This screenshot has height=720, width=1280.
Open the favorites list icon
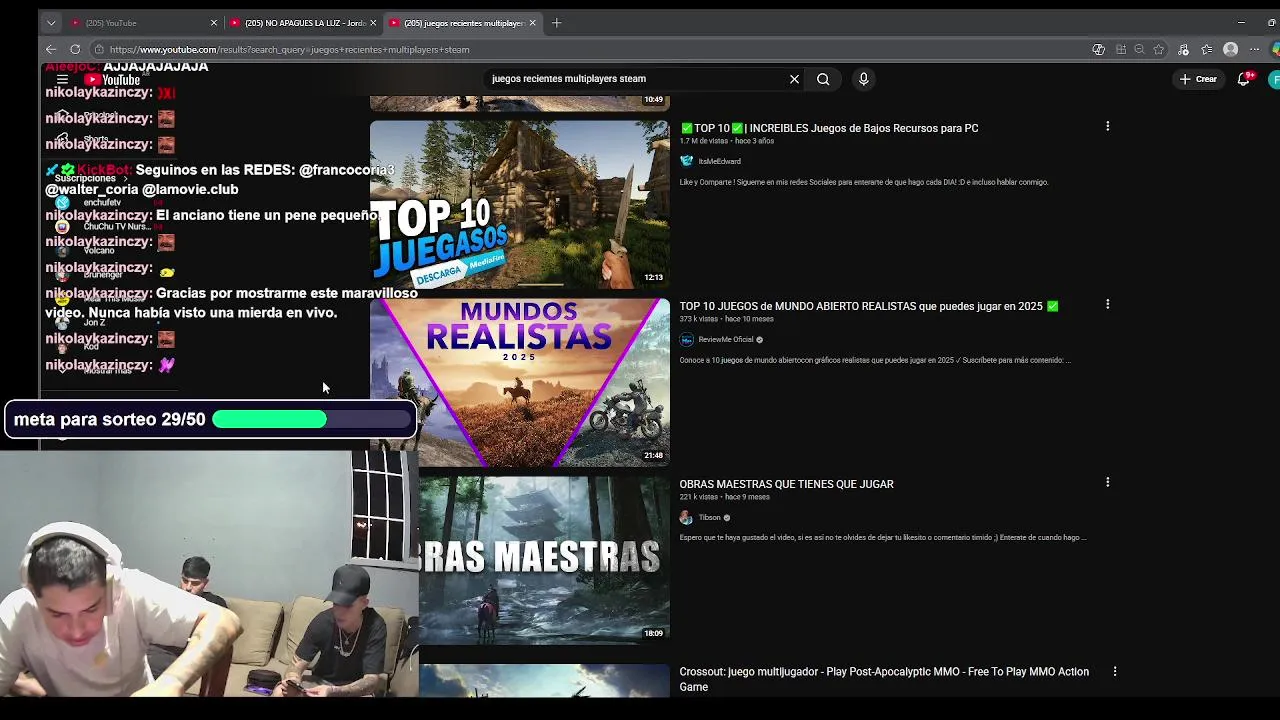click(x=1207, y=49)
